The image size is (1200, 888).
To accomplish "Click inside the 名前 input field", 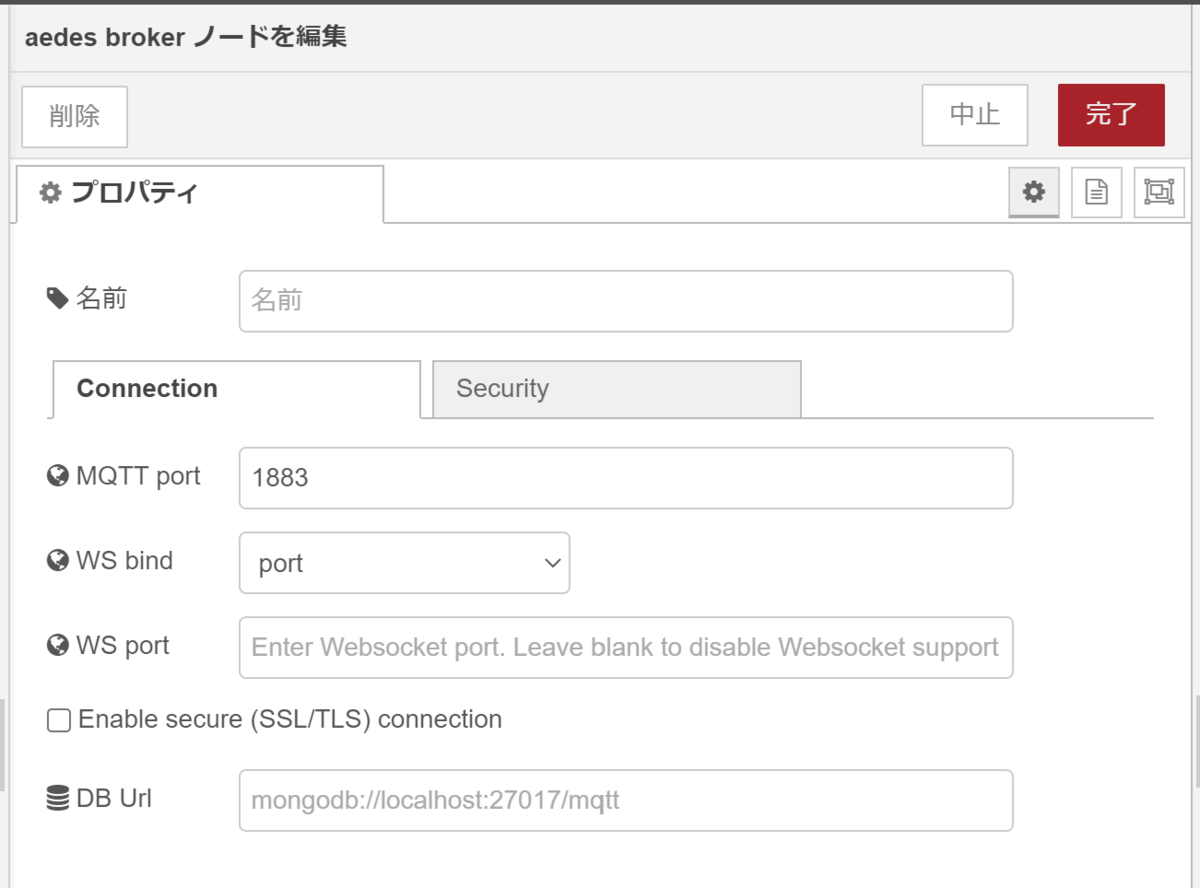I will coord(626,300).
